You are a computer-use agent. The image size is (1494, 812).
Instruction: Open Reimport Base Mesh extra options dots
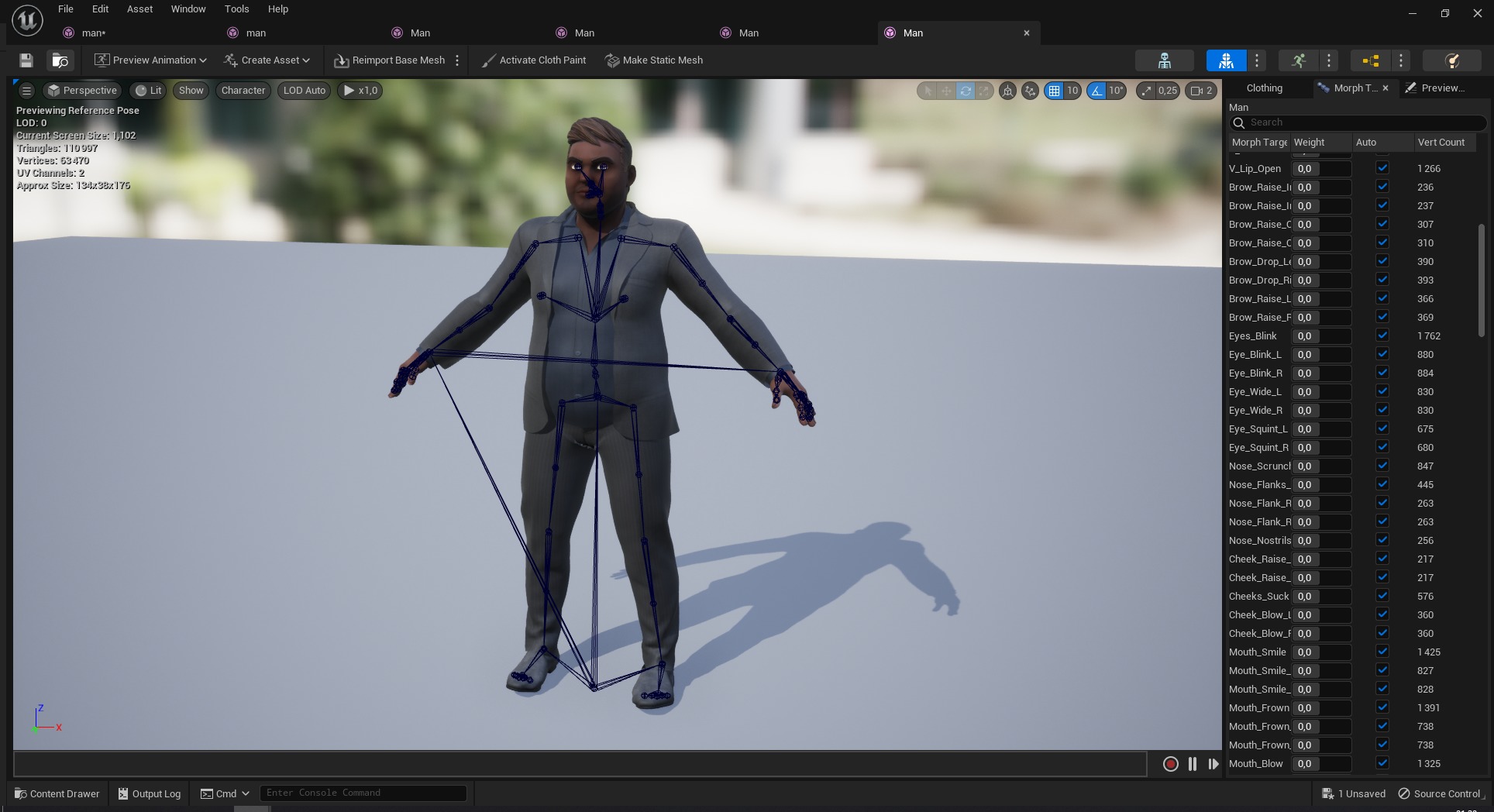[457, 60]
